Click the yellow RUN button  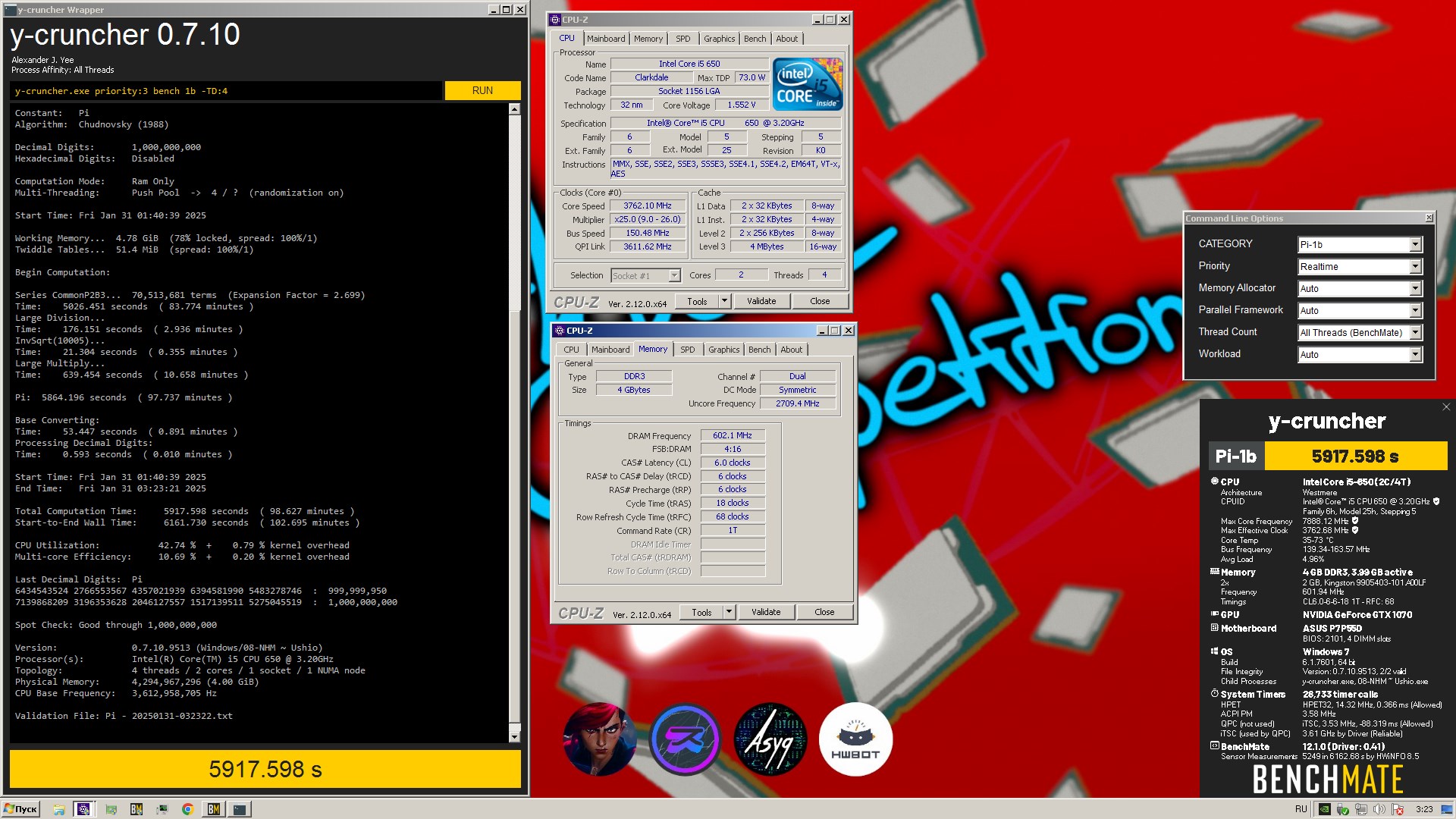[482, 90]
